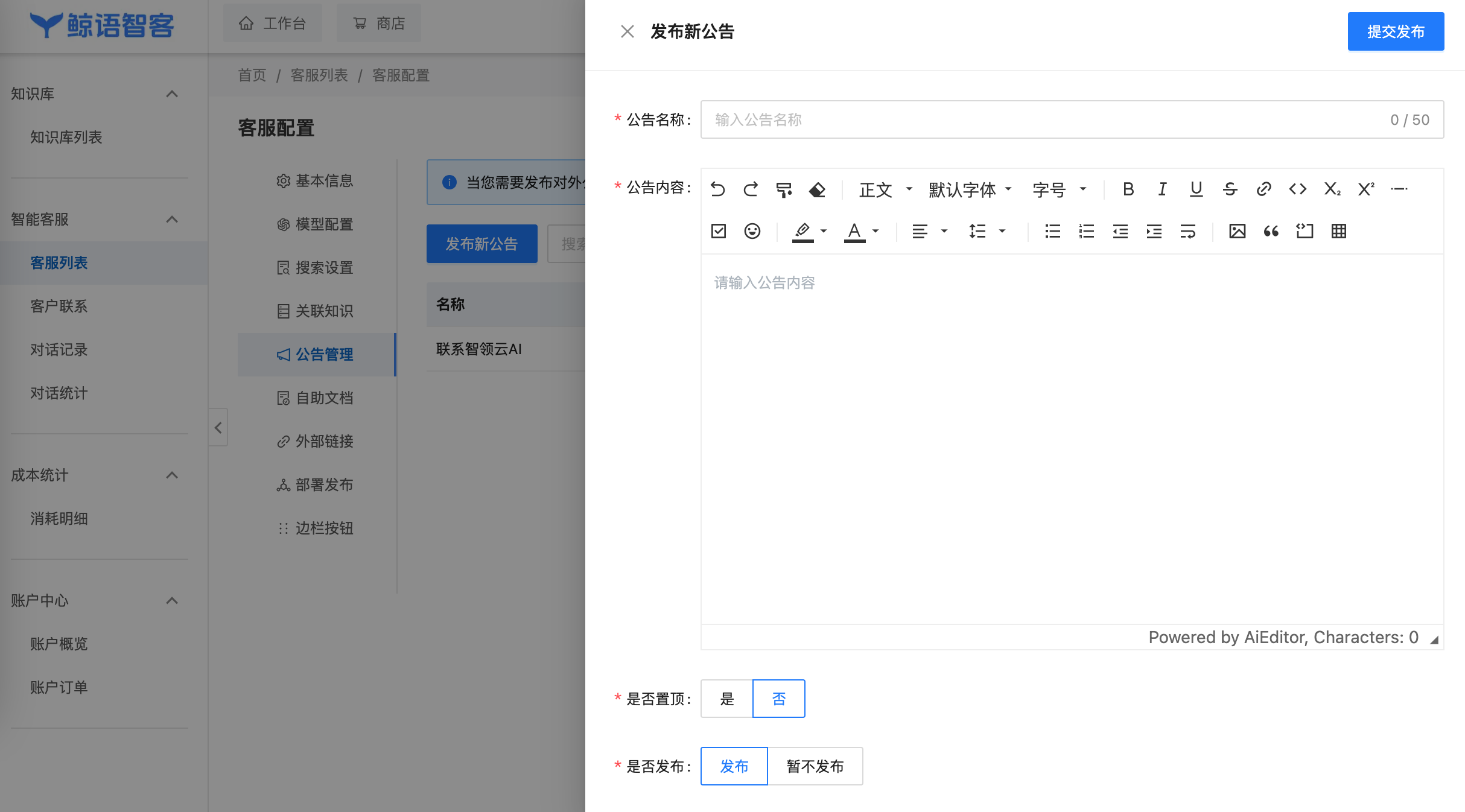Insert a task checklist
The width and height of the screenshot is (1465, 812).
tap(719, 231)
